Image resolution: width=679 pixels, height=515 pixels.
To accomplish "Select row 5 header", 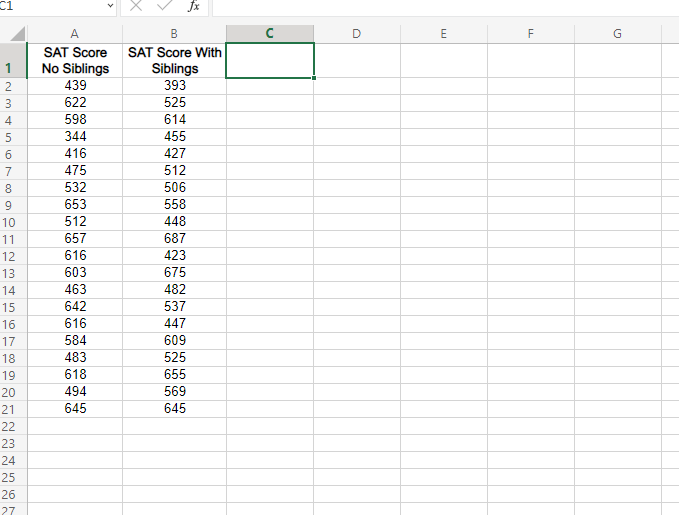I will [x=13, y=137].
